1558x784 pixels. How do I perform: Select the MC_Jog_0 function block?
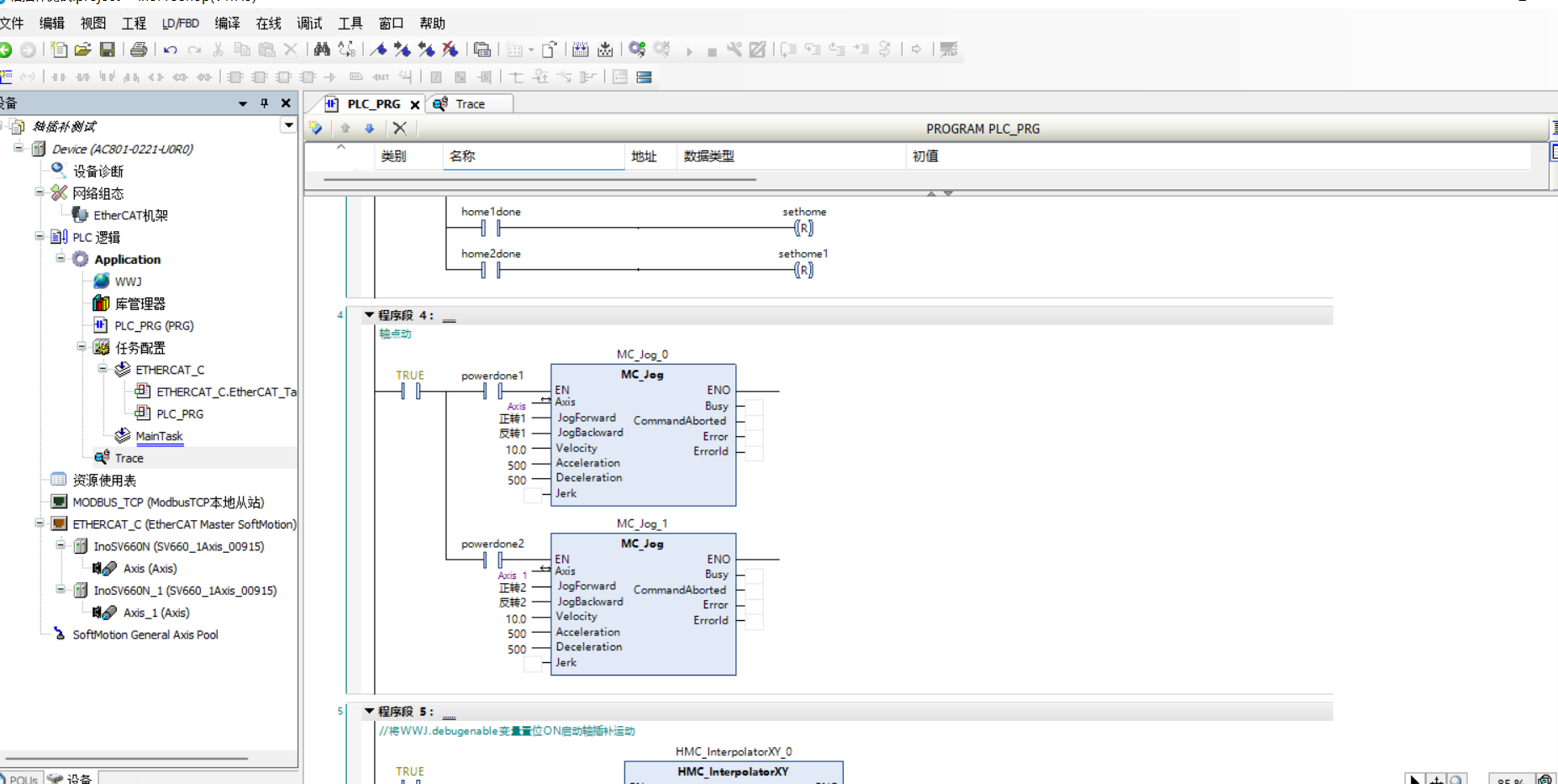pos(643,435)
